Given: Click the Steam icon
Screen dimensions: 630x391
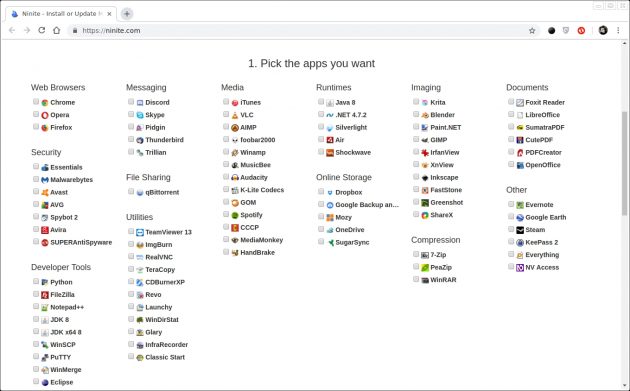Looking at the screenshot, I should tap(520, 230).
